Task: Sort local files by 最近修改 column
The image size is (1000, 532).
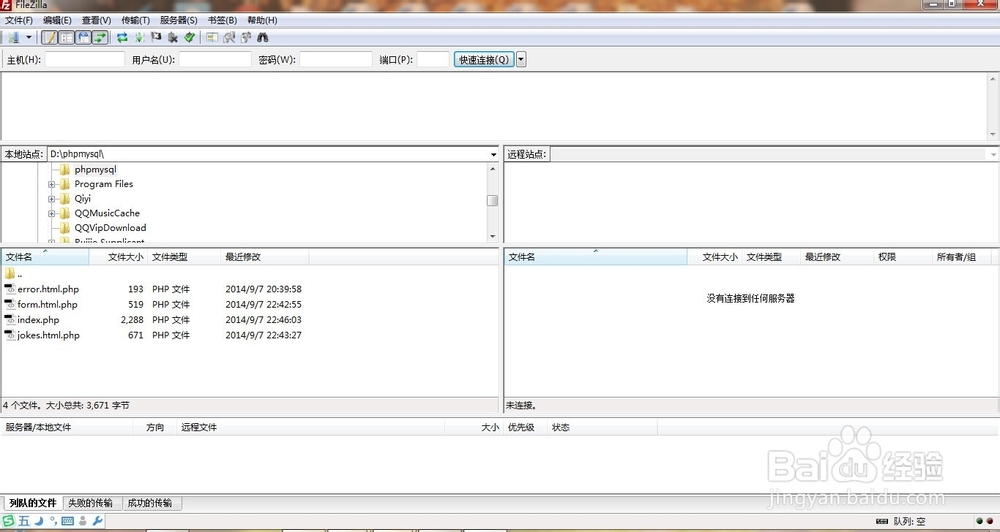Action: click(265, 257)
